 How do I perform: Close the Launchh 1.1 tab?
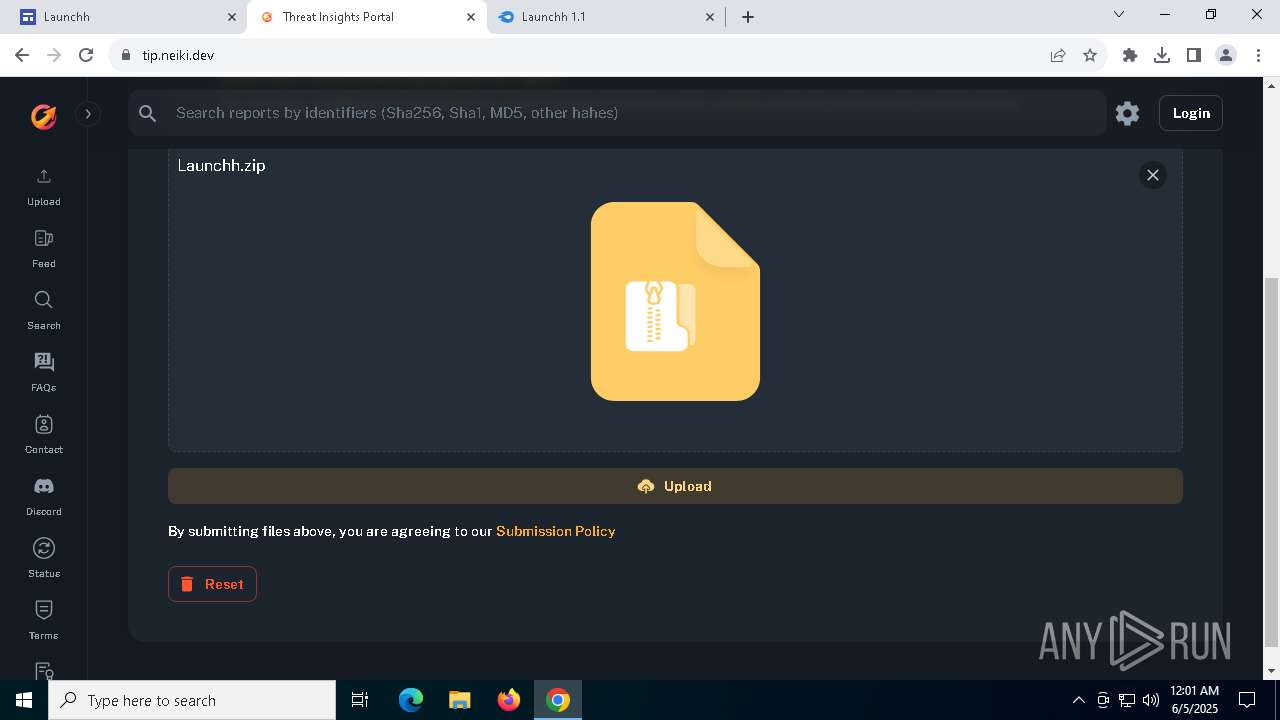[710, 17]
